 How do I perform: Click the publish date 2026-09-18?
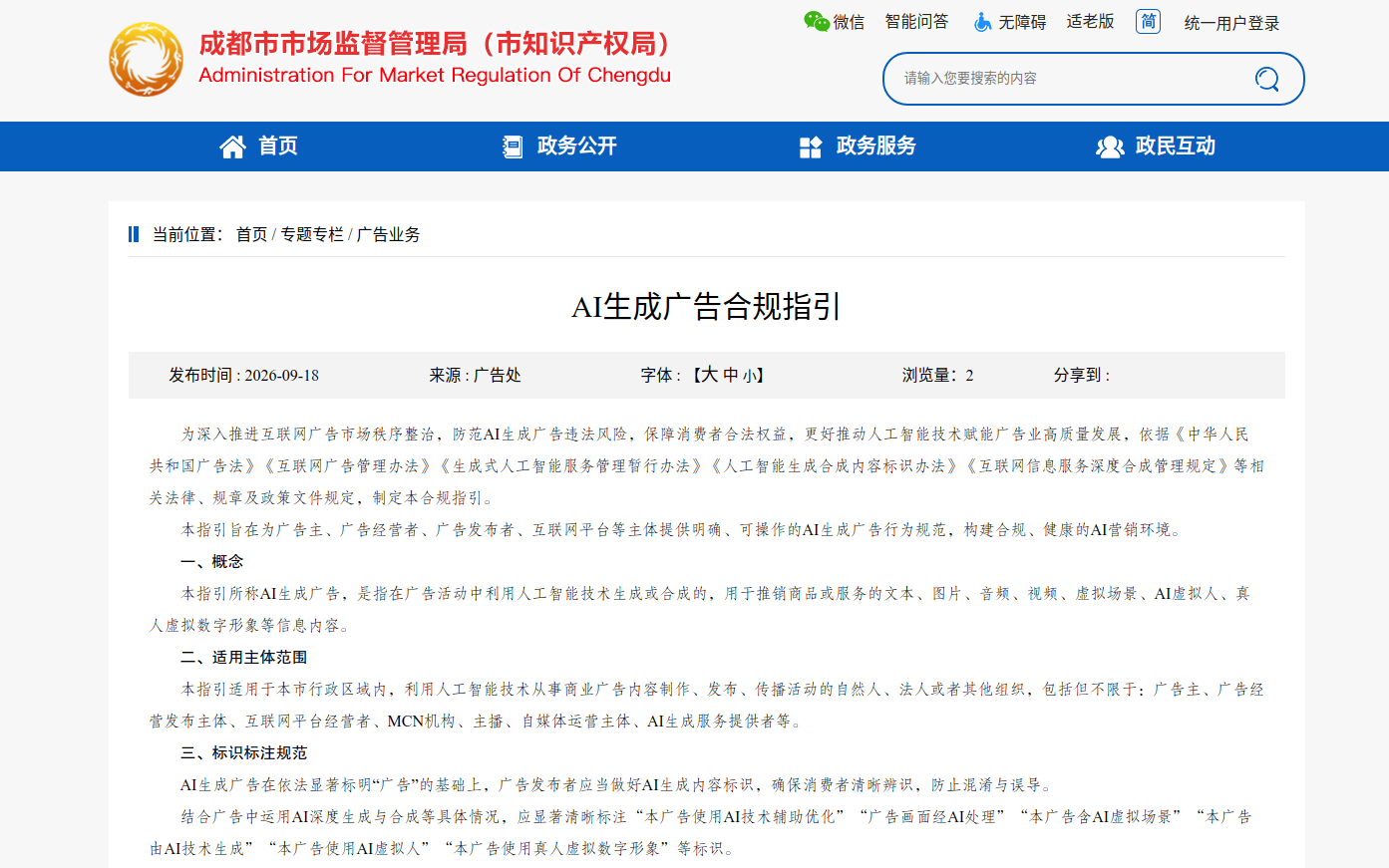282,376
